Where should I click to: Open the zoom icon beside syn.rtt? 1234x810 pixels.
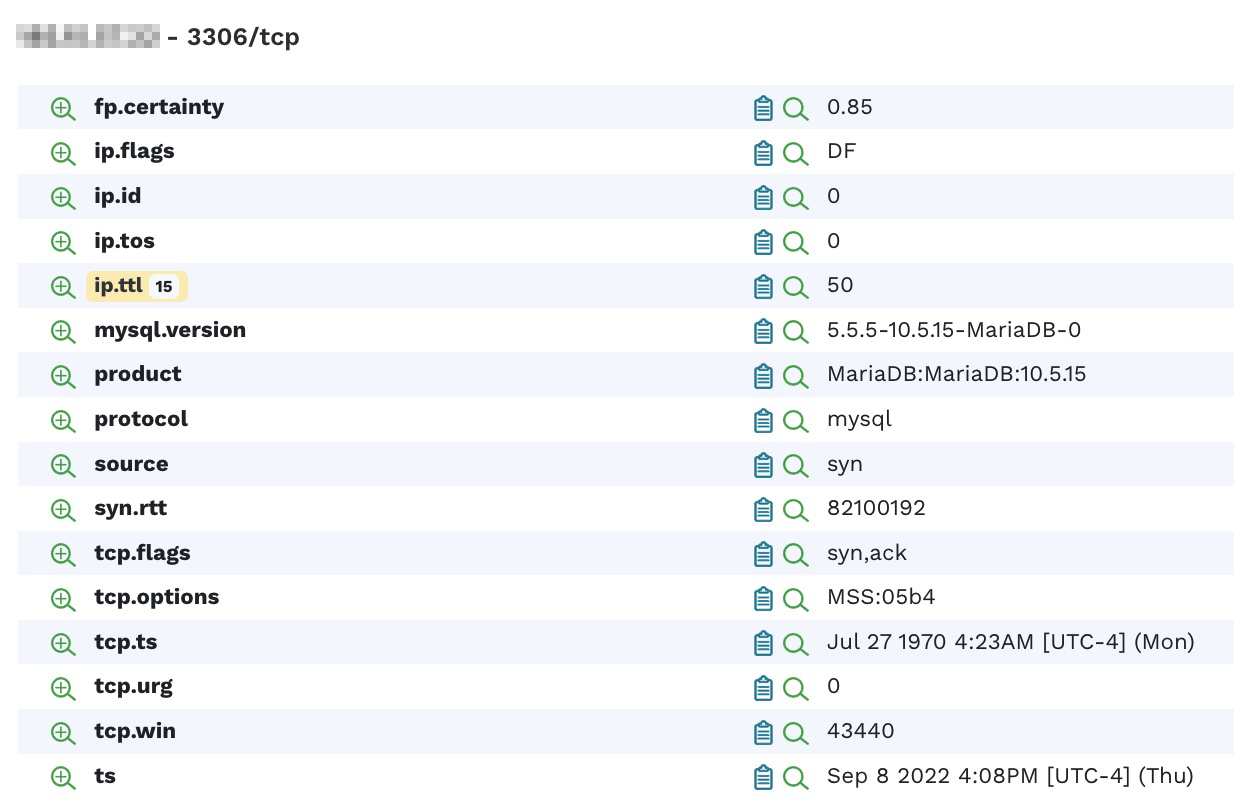[62, 509]
